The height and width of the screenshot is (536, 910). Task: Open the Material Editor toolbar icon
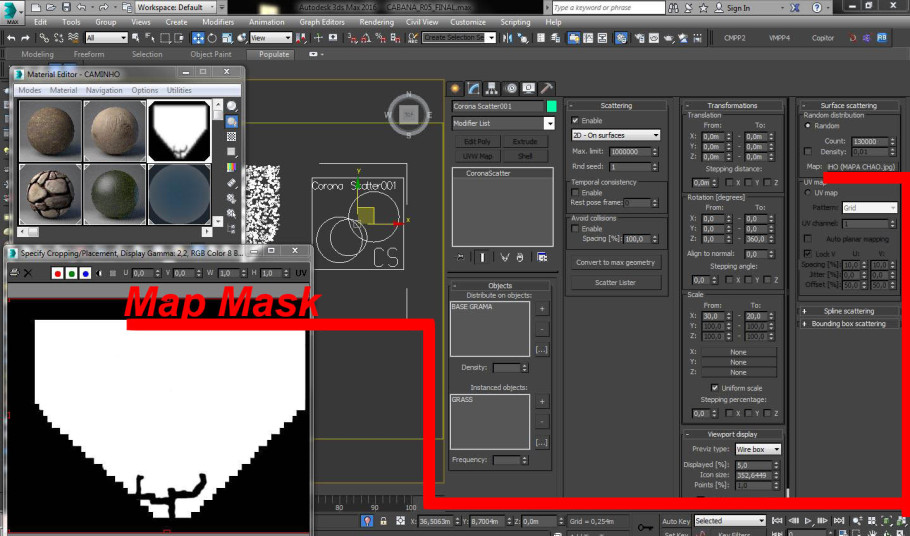click(621, 38)
